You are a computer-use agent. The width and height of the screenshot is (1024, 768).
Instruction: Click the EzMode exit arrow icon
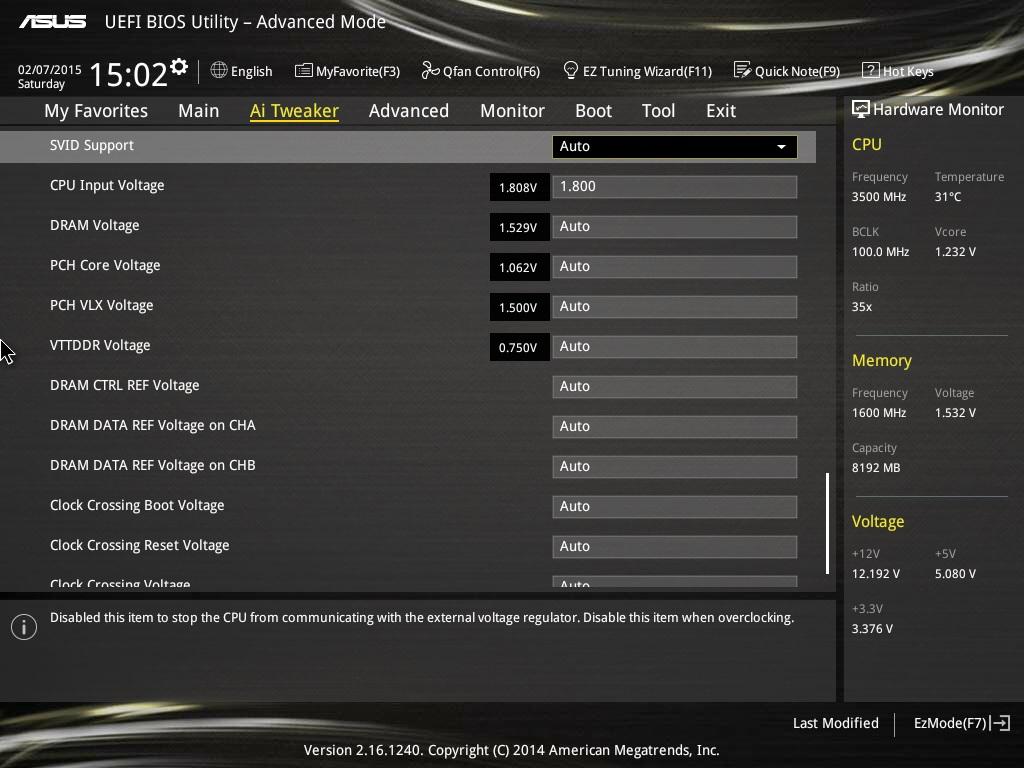pyautogui.click(x=1000, y=723)
